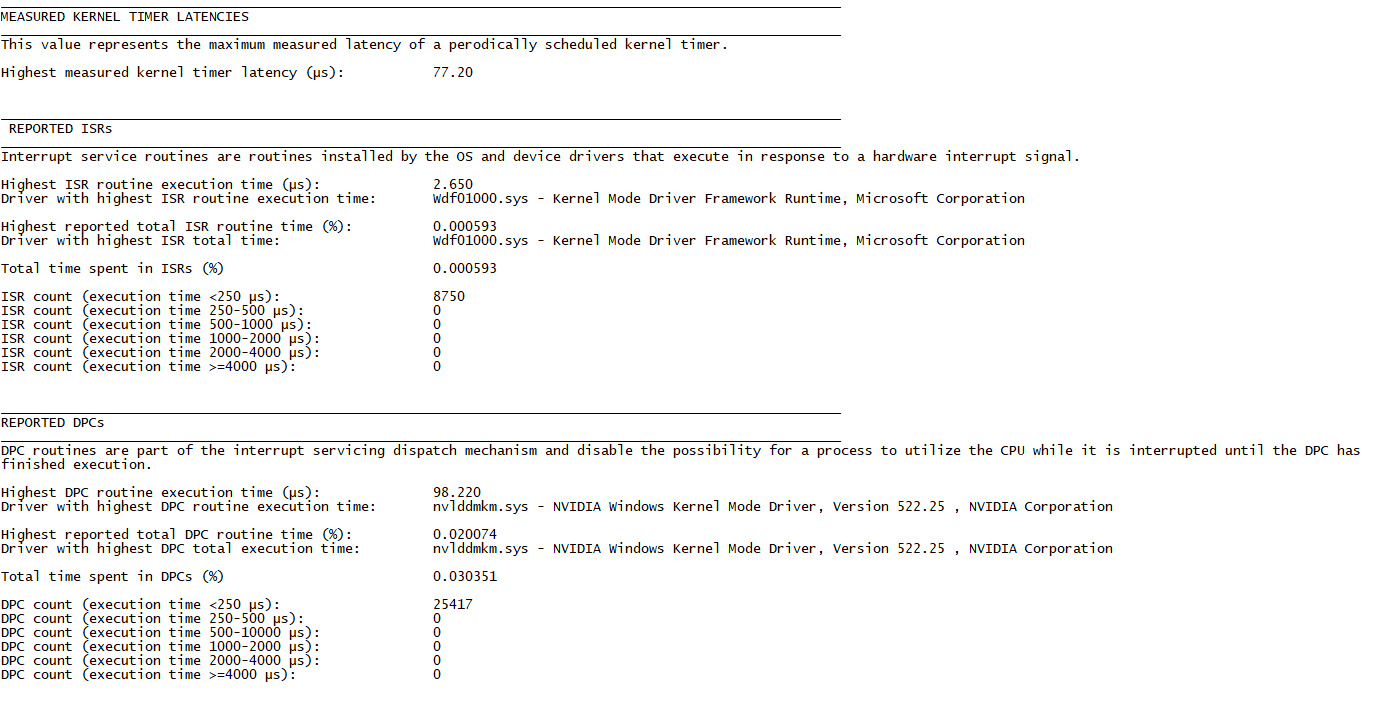Click the REPORTED ISRs section heading
Viewport: 1386px width, 703px height.
[60, 128]
